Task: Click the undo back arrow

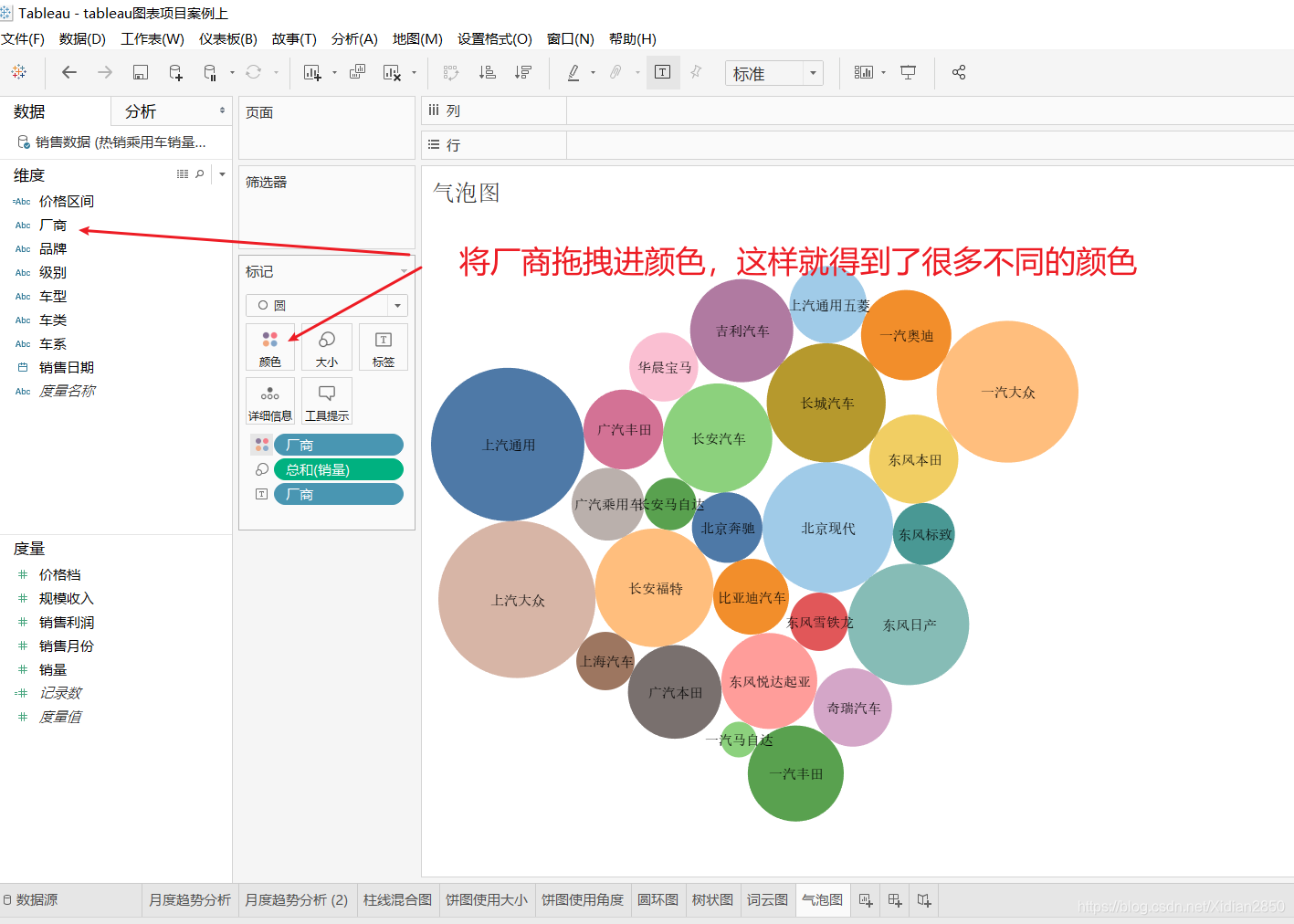Action: 69,72
